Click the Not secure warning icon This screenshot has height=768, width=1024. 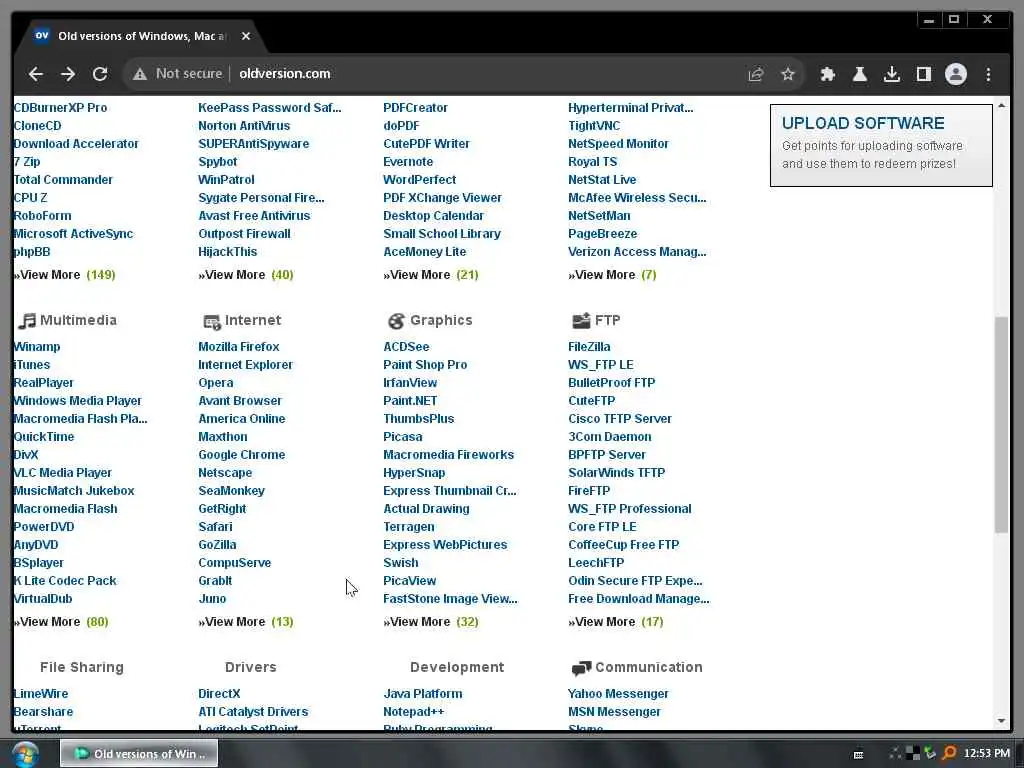tap(140, 74)
